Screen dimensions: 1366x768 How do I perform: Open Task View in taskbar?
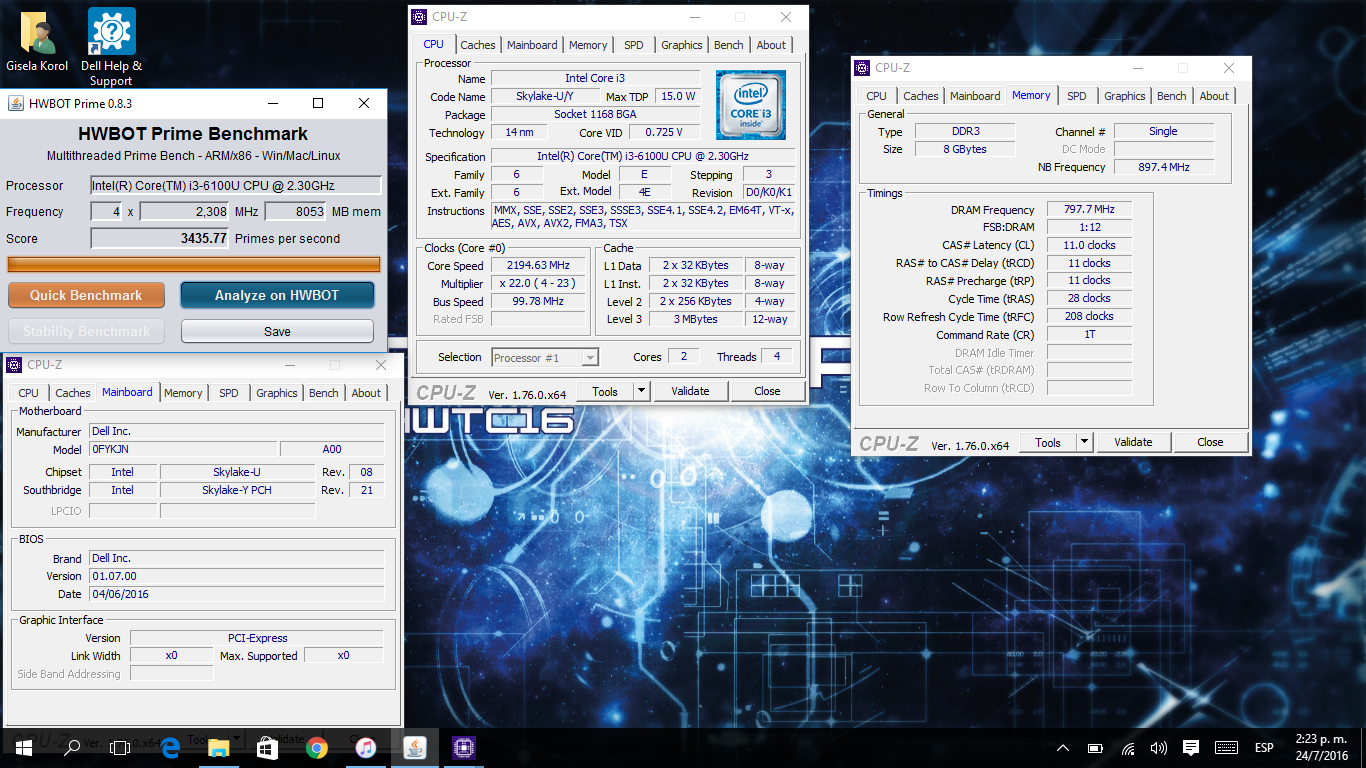[x=120, y=747]
